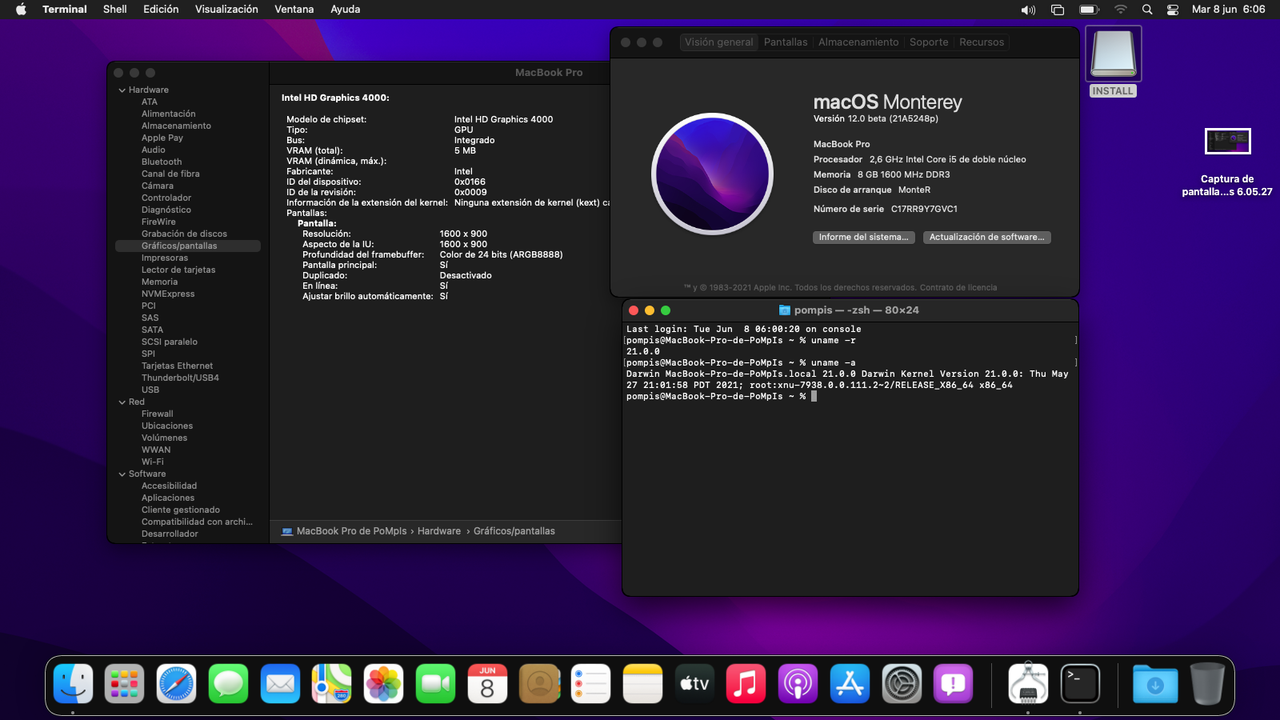Viewport: 1280px width, 720px height.
Task: Click Hardware in the bottom path bar
Action: click(439, 531)
